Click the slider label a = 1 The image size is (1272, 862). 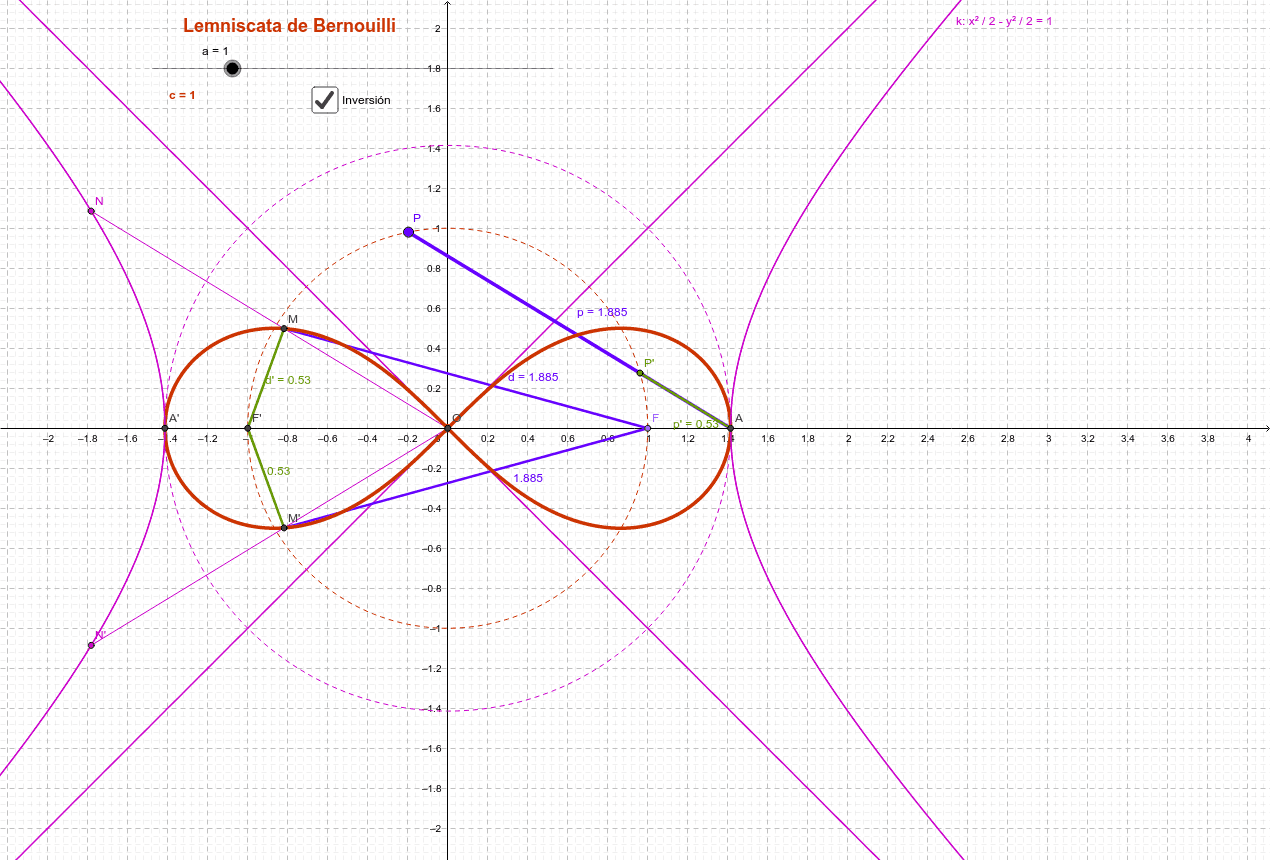[x=215, y=50]
